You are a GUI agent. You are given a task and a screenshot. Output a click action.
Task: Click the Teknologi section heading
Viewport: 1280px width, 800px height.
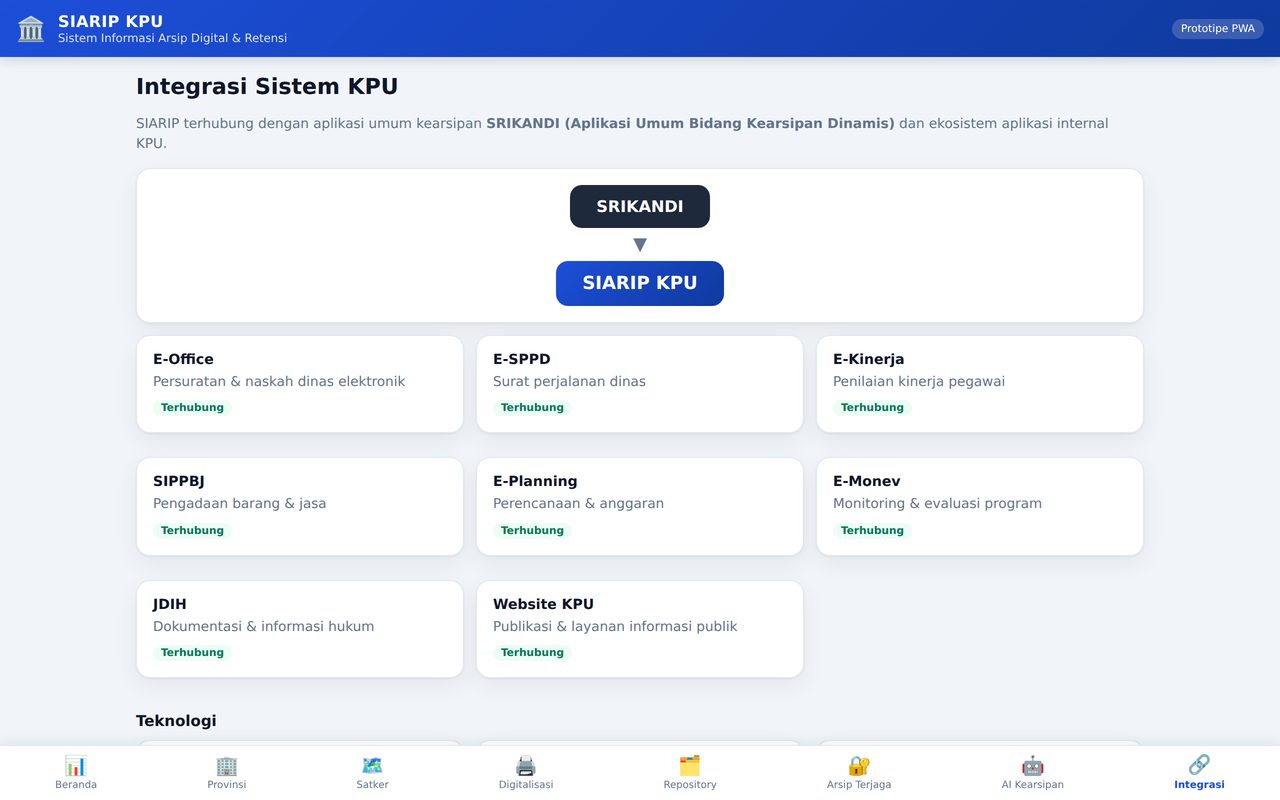176,721
